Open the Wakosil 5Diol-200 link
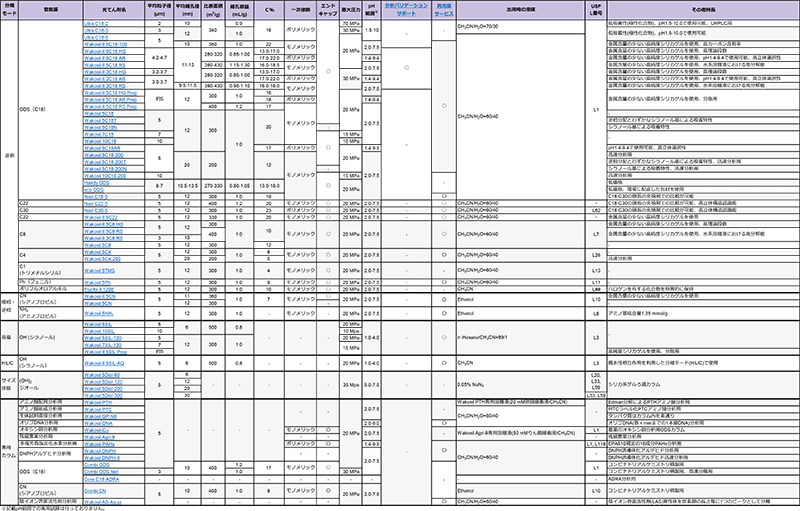800x511 pixels. point(104,389)
